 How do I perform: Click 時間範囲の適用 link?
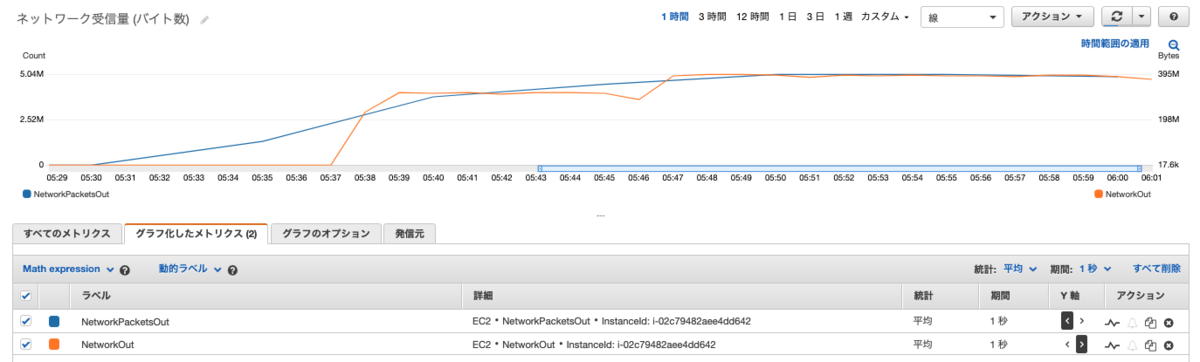pos(1114,45)
